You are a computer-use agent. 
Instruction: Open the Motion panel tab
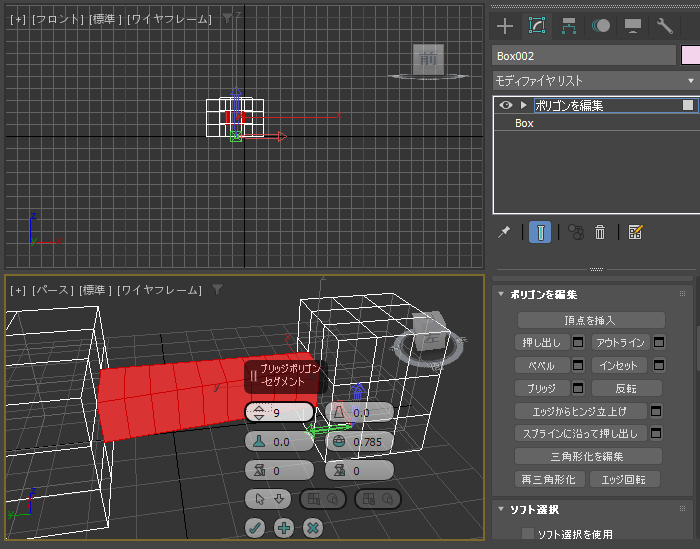[601, 26]
